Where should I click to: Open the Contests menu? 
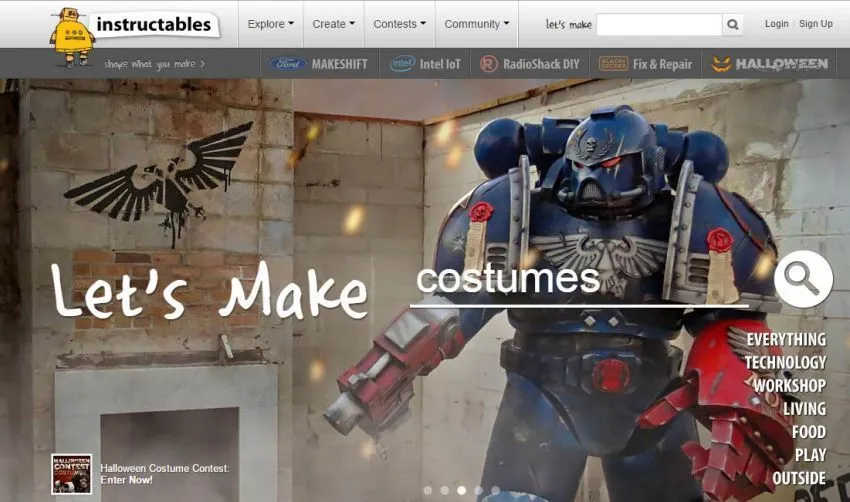[x=400, y=24]
